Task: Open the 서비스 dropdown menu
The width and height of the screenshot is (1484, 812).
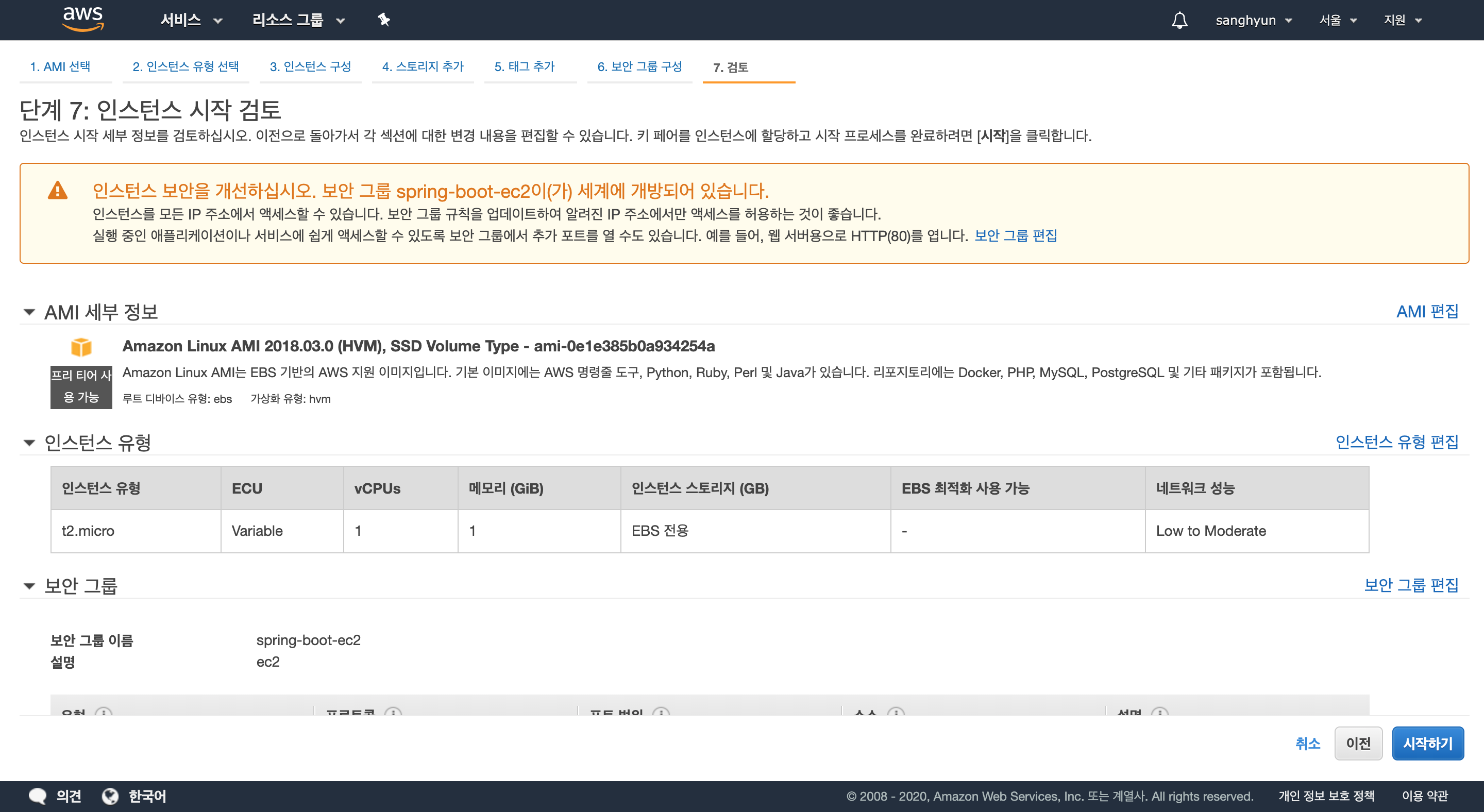Action: (191, 20)
